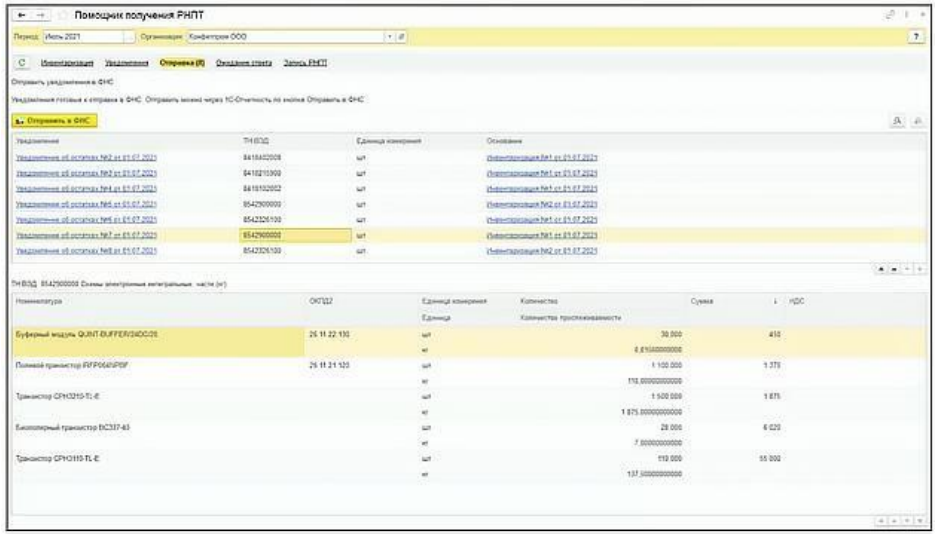This screenshot has height=534, width=937.
Task: Click the Сумма column header
Action: pyautogui.click(x=702, y=302)
